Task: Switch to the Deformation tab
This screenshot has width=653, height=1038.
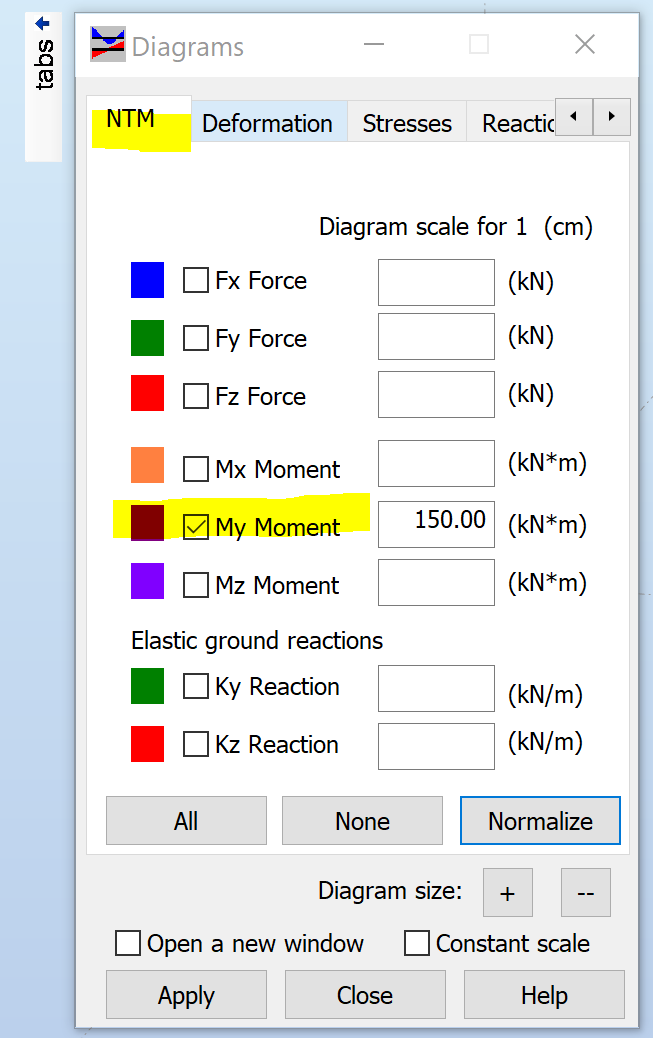Action: [267, 124]
